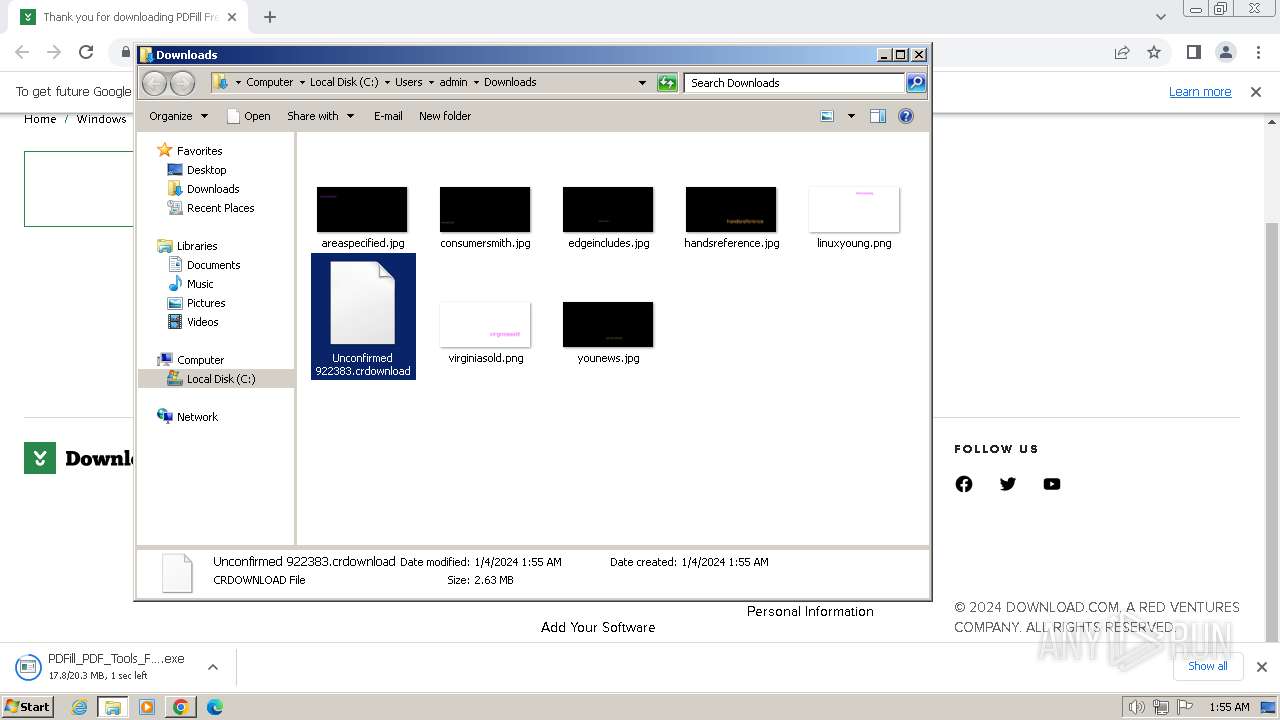Click the Search Downloads field
The image size is (1280, 720).
pyautogui.click(x=794, y=83)
